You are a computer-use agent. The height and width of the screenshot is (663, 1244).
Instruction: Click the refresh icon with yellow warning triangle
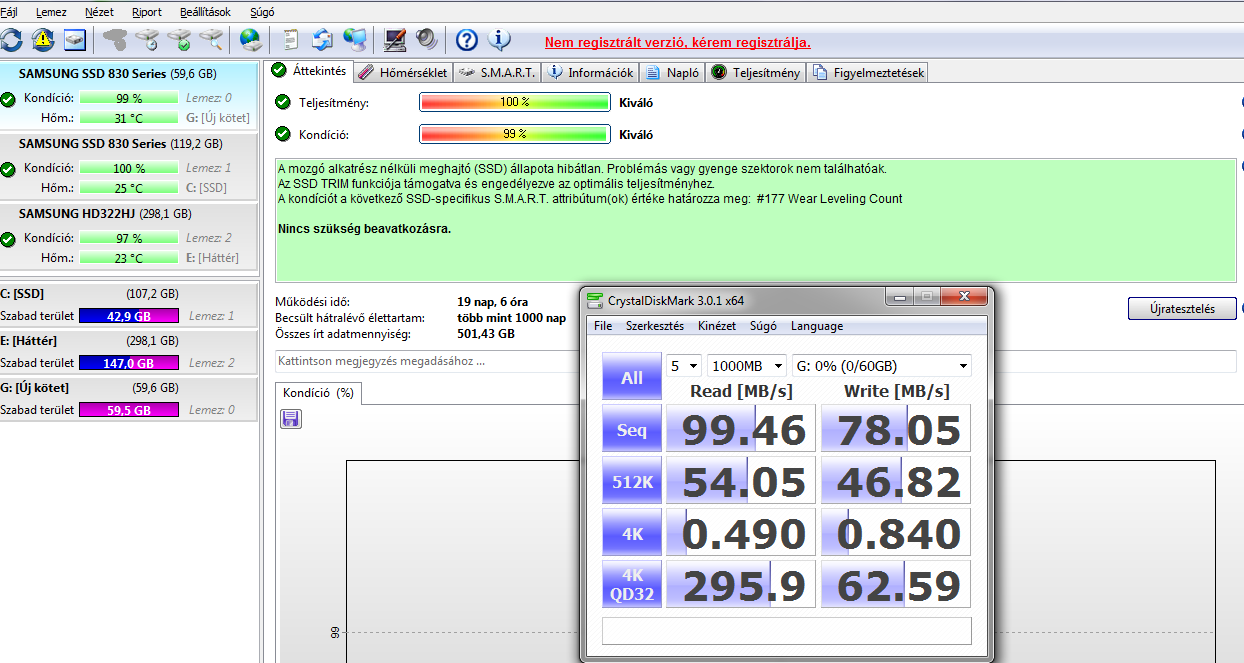coord(43,40)
